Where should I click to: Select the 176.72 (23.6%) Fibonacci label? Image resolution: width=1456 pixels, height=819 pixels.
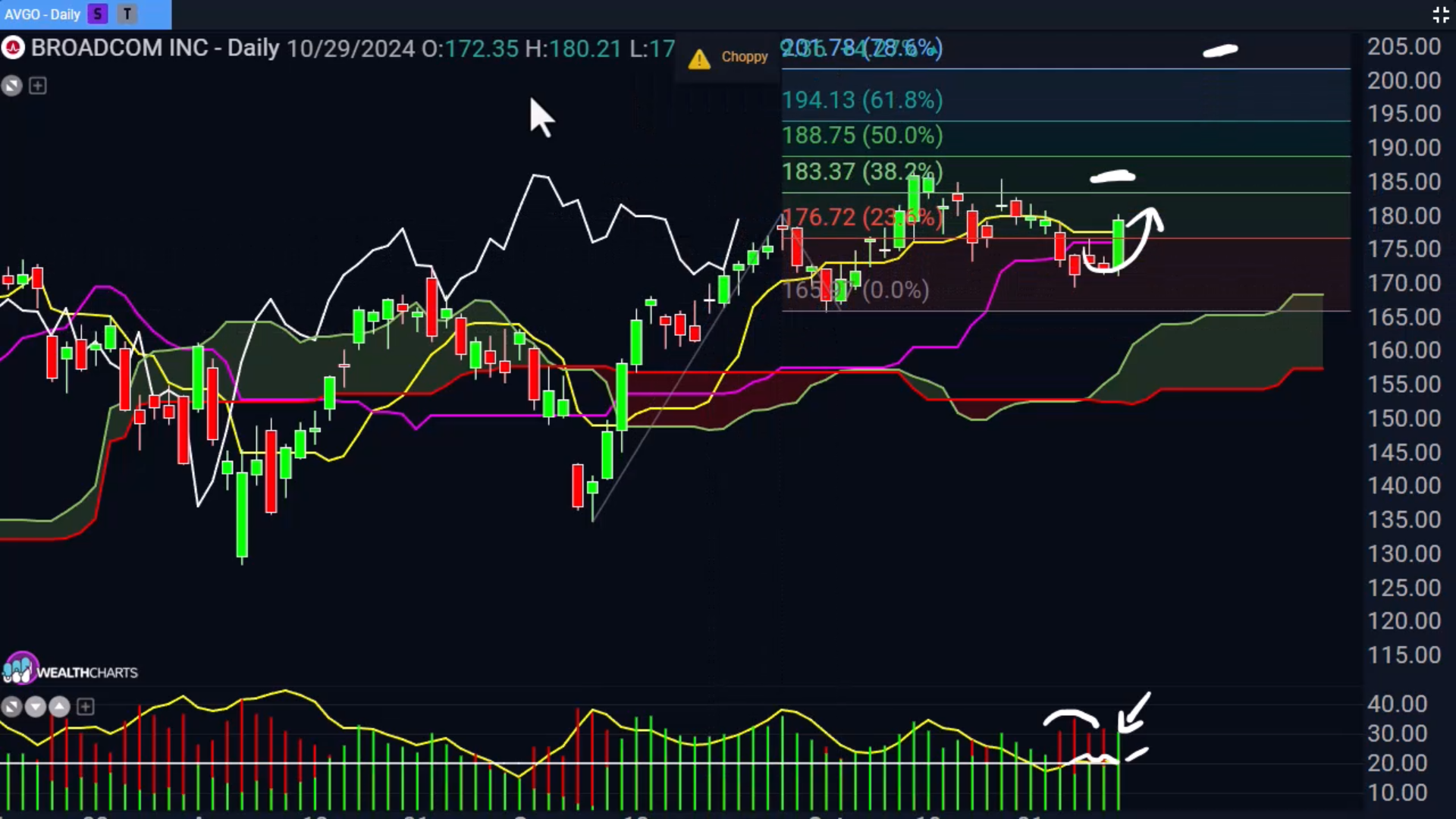[862, 218]
